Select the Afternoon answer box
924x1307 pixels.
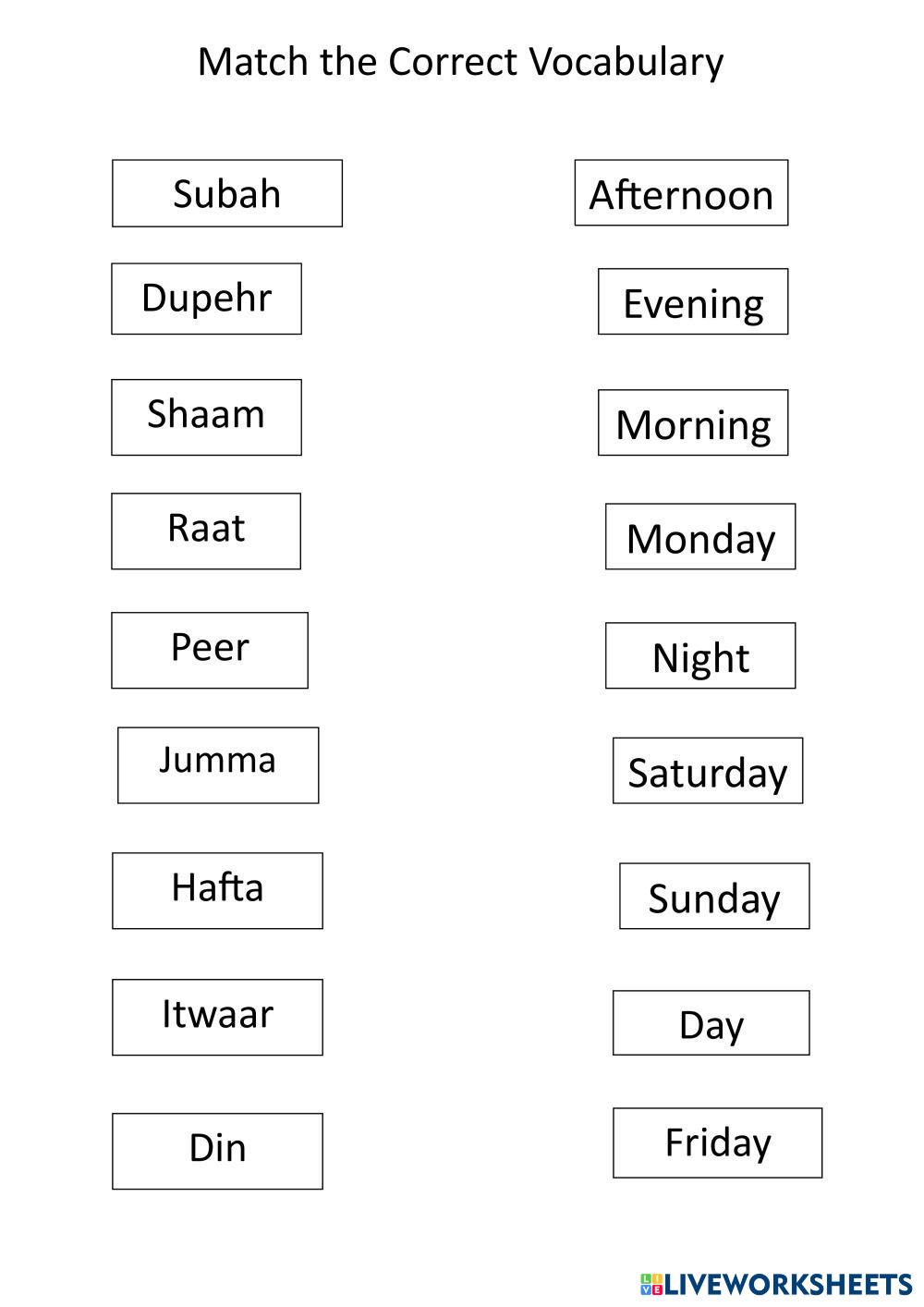click(681, 192)
